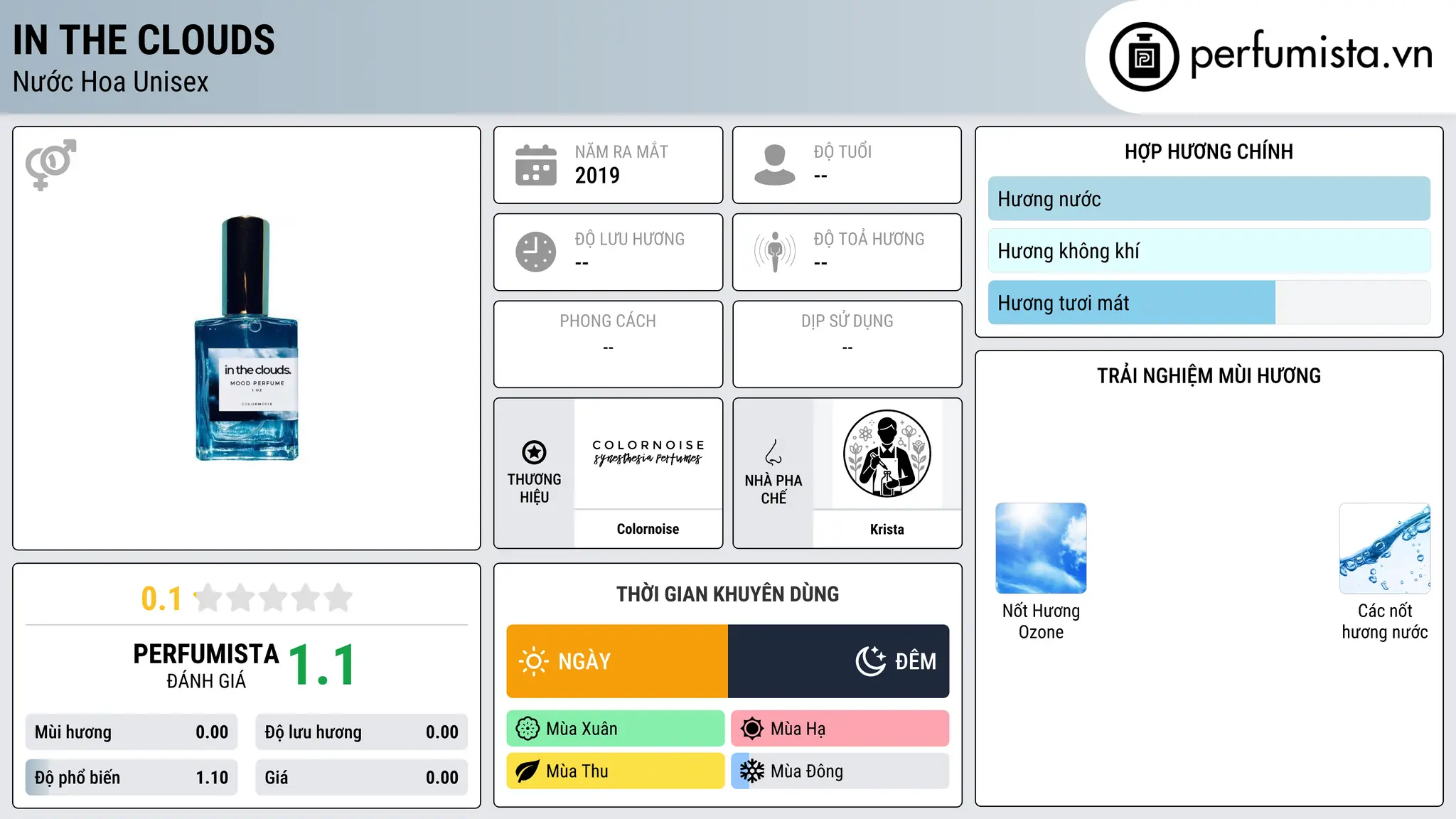This screenshot has width=1456, height=819.
Task: Click the calendar icon for release year
Action: (x=536, y=165)
